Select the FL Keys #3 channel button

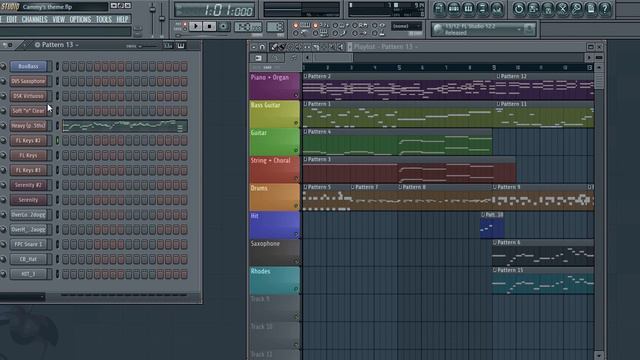point(29,170)
